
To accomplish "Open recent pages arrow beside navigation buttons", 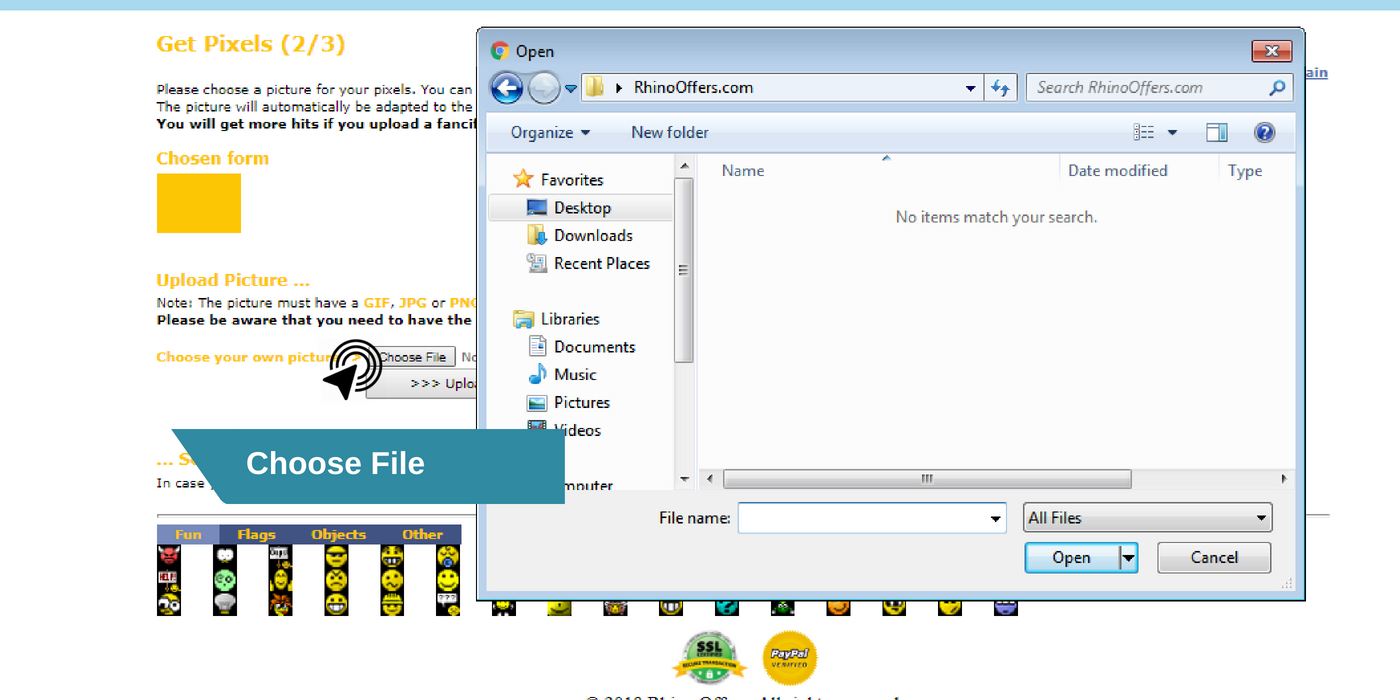I will (571, 88).
